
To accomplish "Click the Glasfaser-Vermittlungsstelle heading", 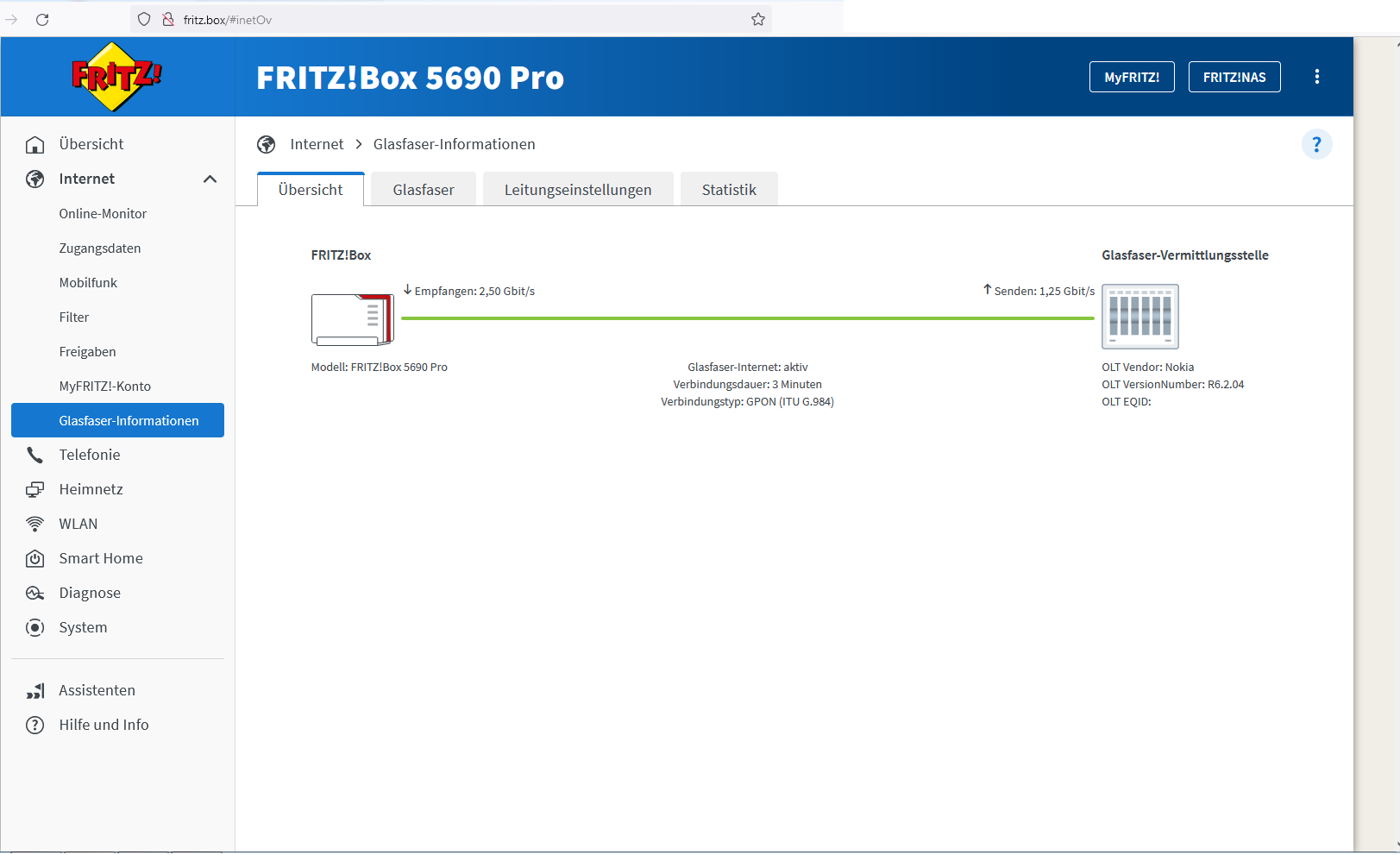I will click(x=1185, y=255).
